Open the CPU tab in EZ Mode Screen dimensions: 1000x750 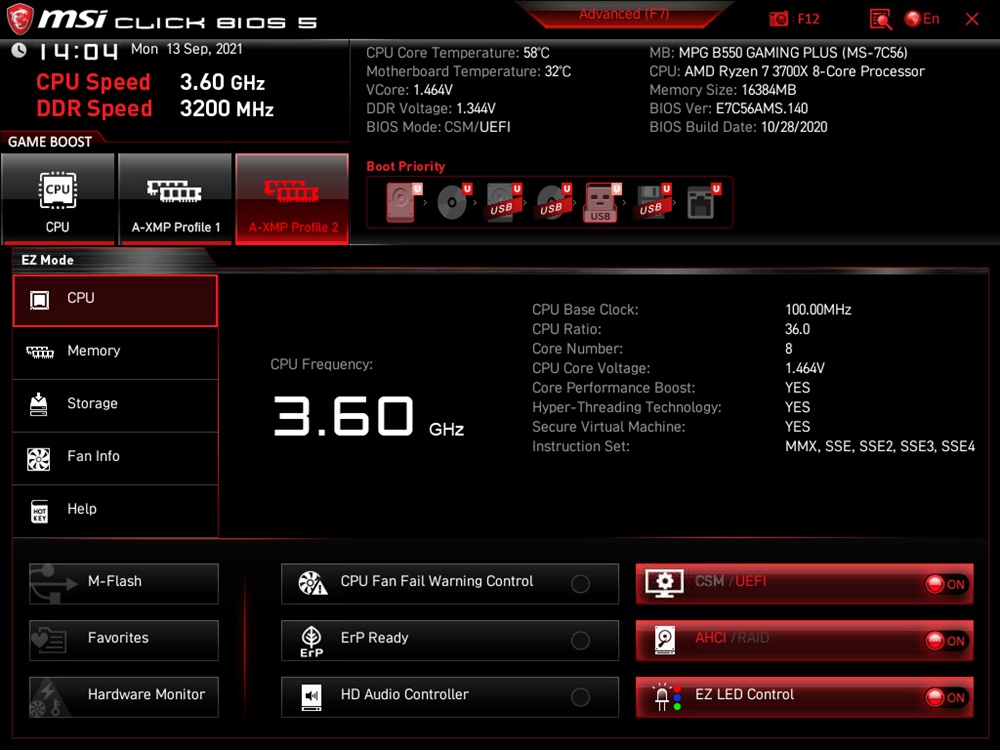pyautogui.click(x=115, y=300)
